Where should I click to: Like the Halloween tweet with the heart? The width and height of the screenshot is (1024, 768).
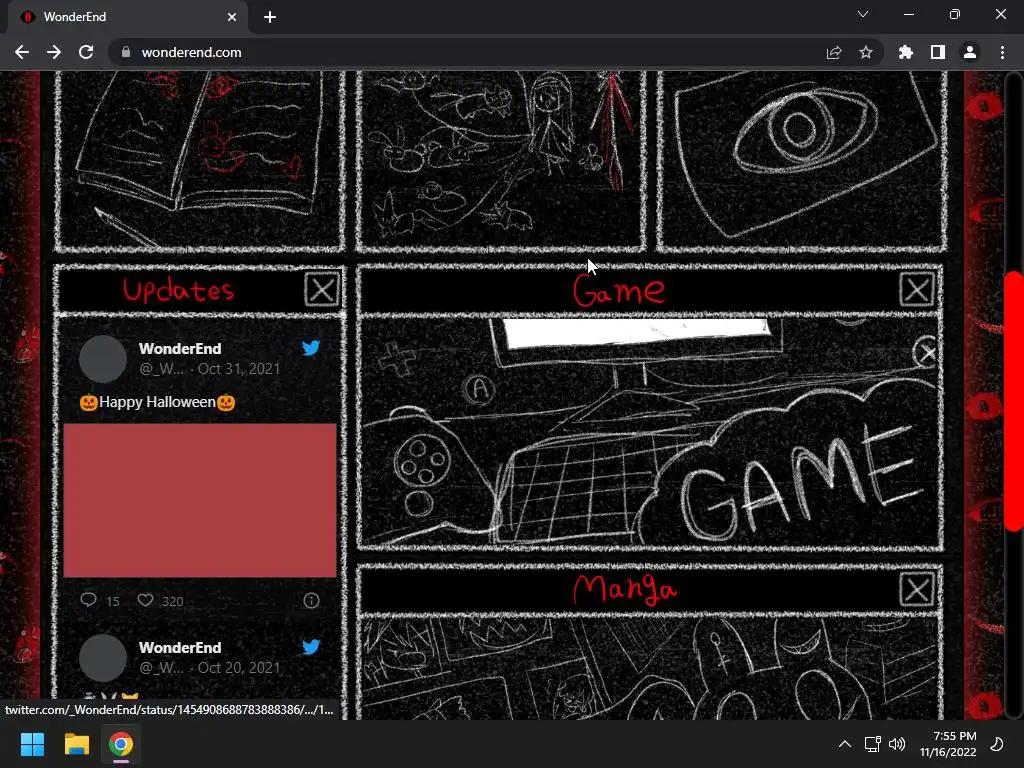point(146,600)
